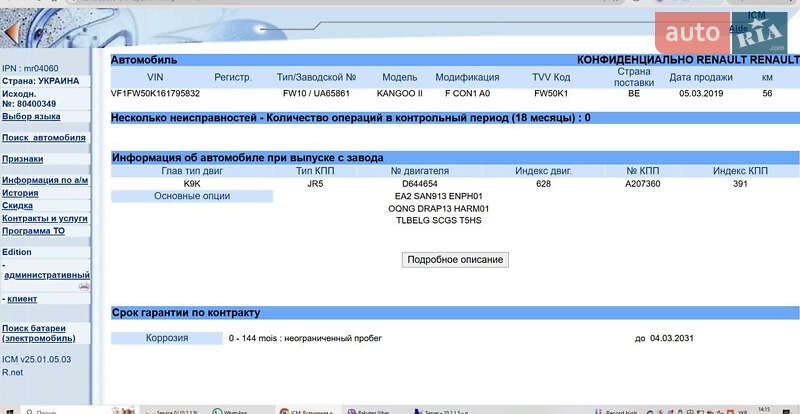Click warranty end date 04.03.2031
Image resolution: width=800 pixels, height=414 pixels.
[x=671, y=338]
